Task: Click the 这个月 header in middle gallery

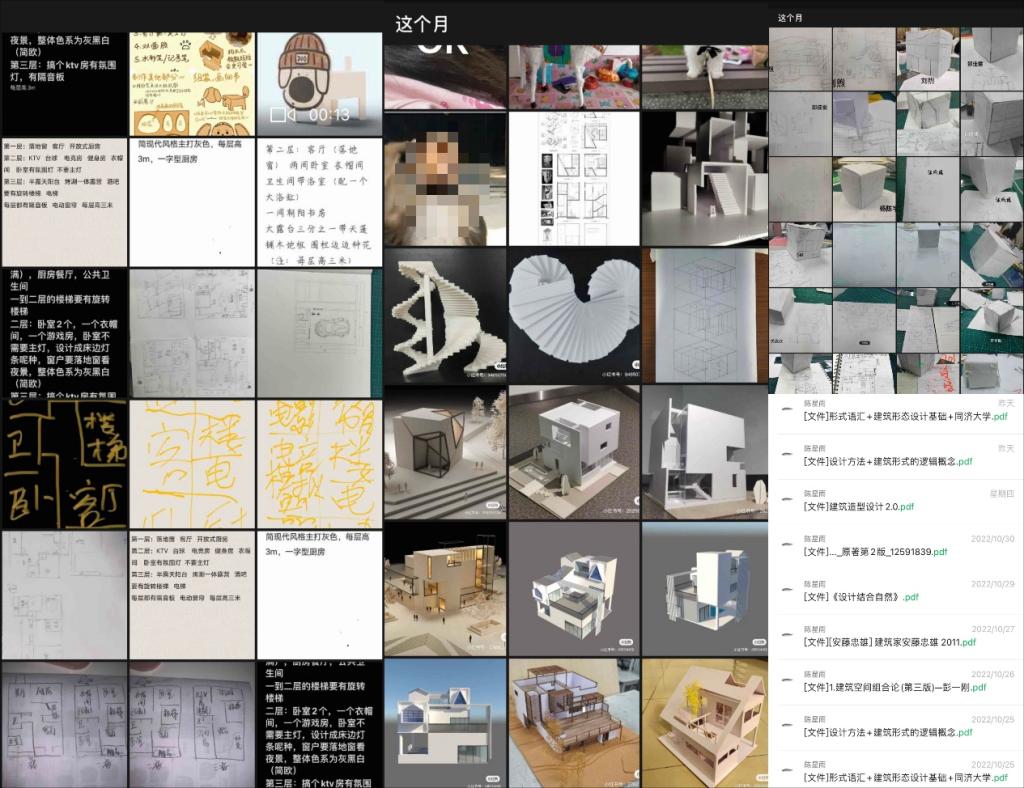Action: tap(421, 24)
